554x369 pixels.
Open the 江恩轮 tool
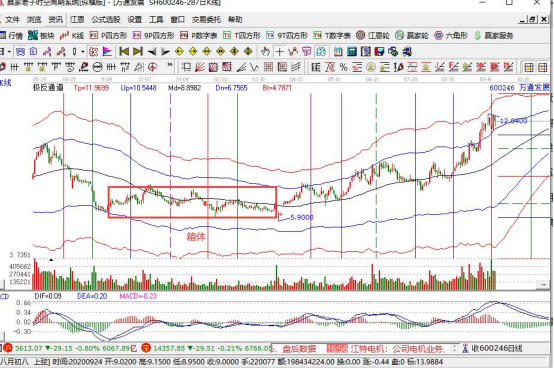373,35
